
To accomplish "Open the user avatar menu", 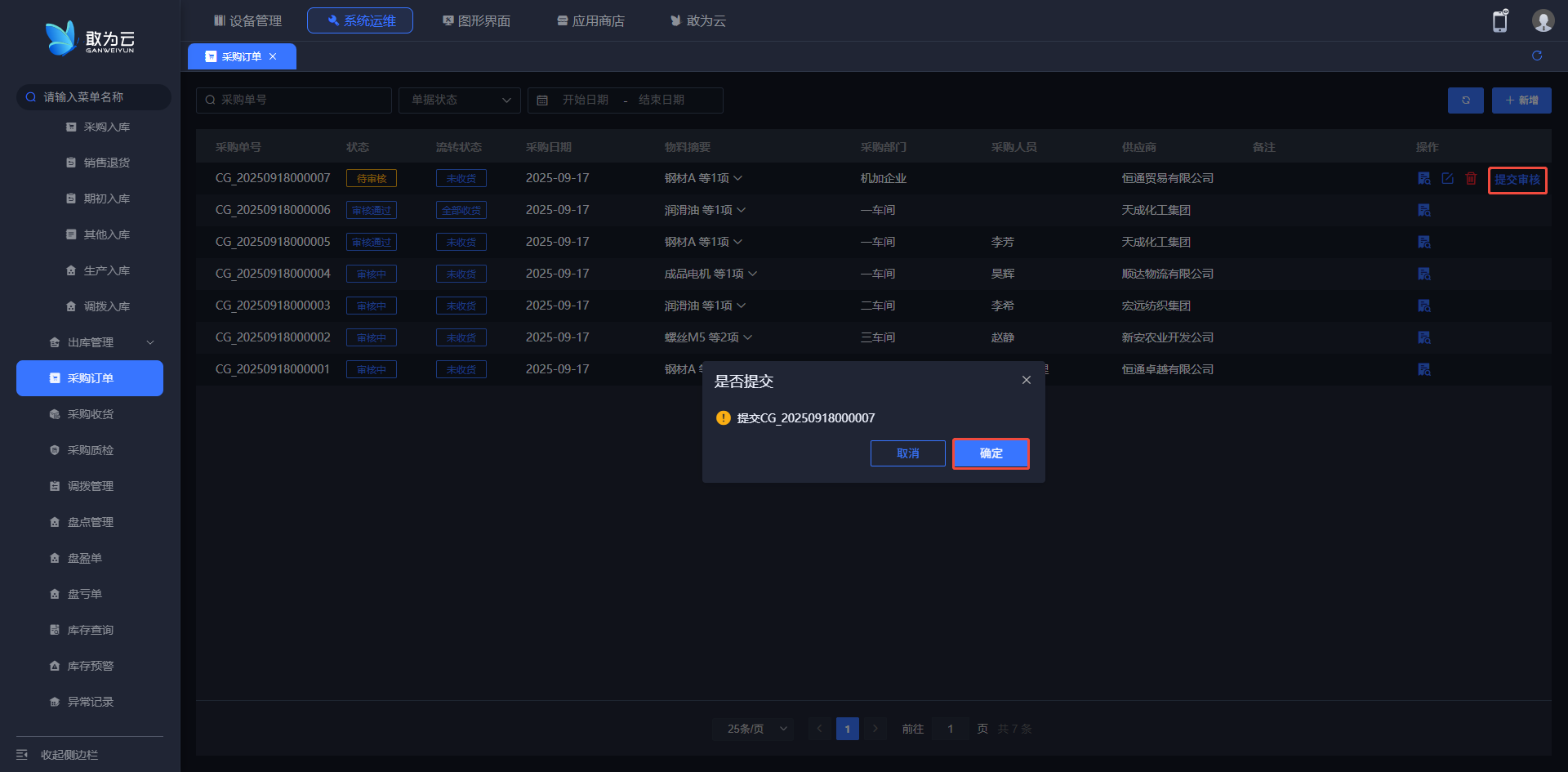I will pos(1542,21).
